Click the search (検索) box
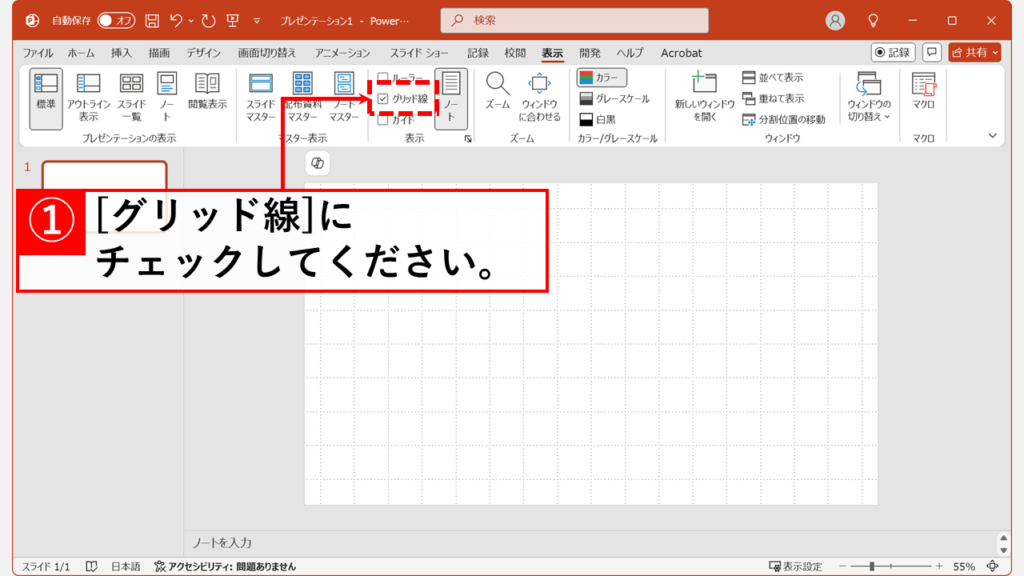1024x576 pixels. coord(575,20)
